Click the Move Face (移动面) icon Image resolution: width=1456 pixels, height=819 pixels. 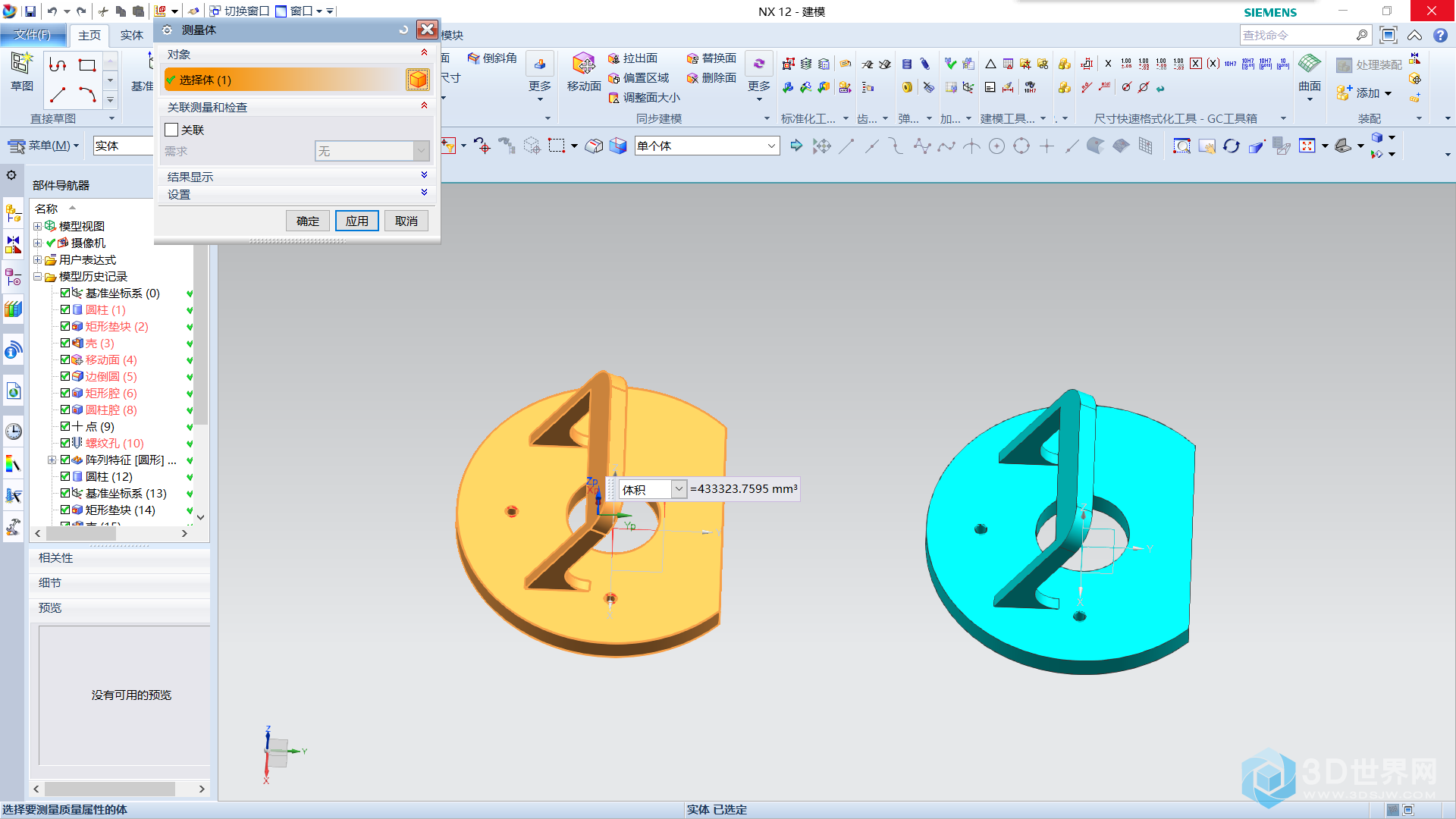(583, 64)
